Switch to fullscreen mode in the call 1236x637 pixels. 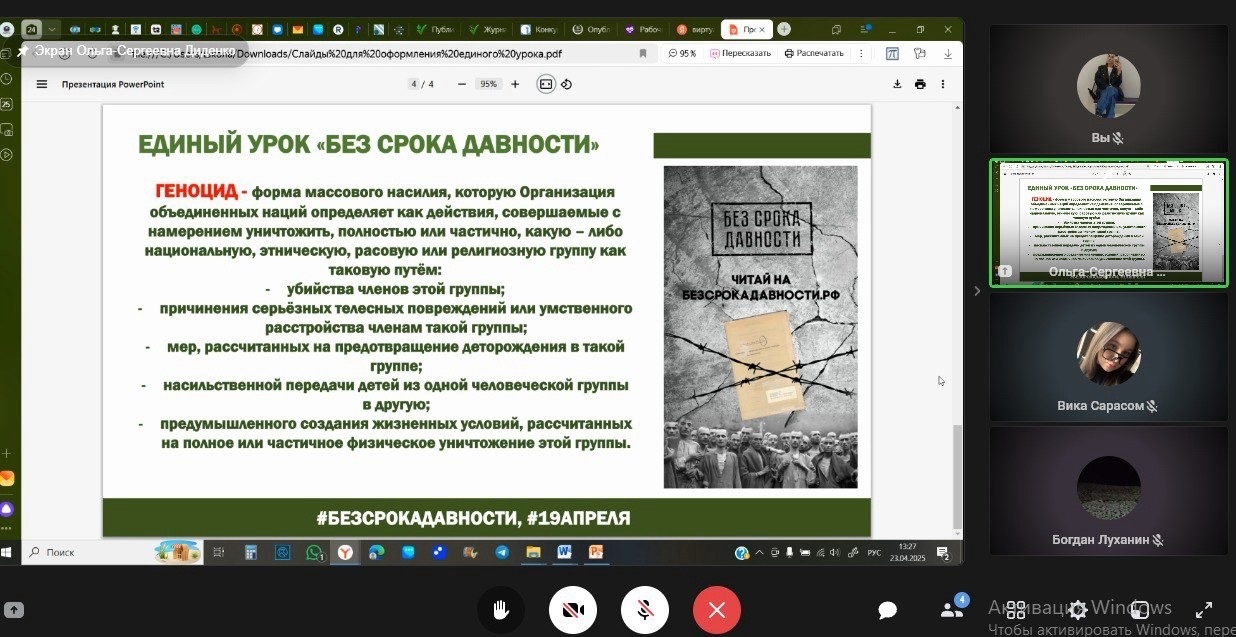1204,610
